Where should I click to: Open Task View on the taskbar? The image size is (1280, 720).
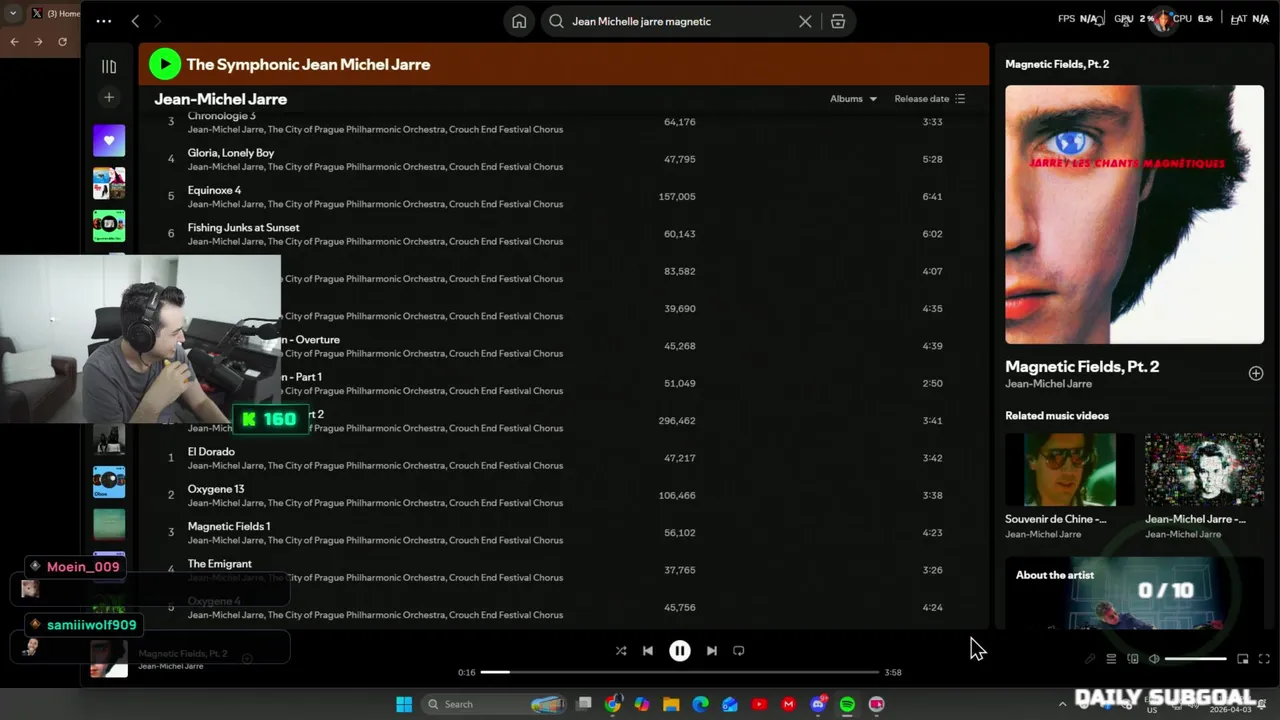(584, 704)
